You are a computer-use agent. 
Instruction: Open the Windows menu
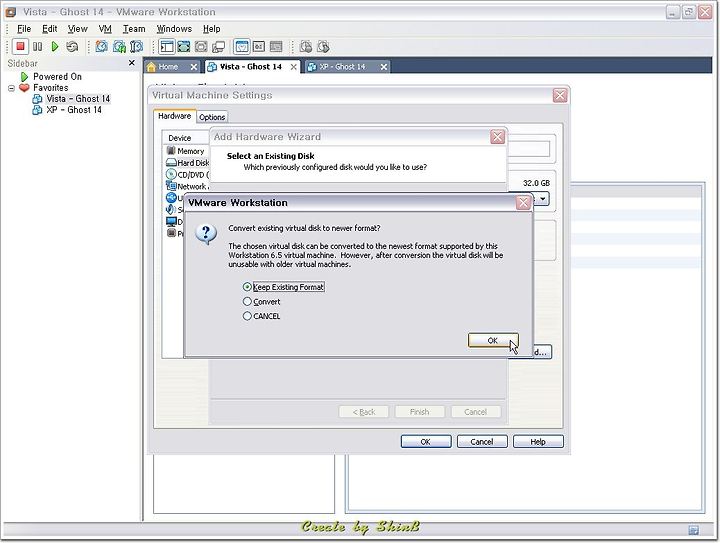pos(174,29)
